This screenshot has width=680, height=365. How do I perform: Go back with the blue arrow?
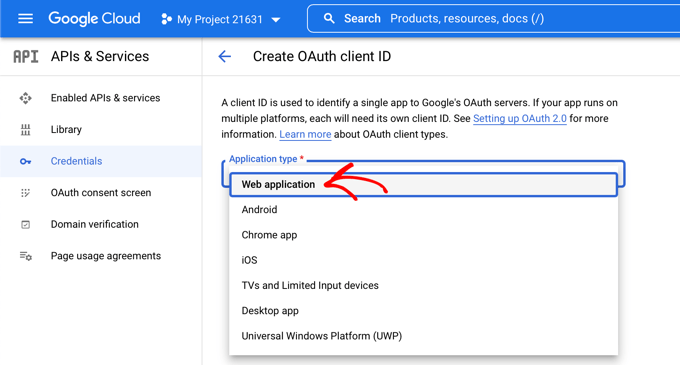click(x=224, y=56)
